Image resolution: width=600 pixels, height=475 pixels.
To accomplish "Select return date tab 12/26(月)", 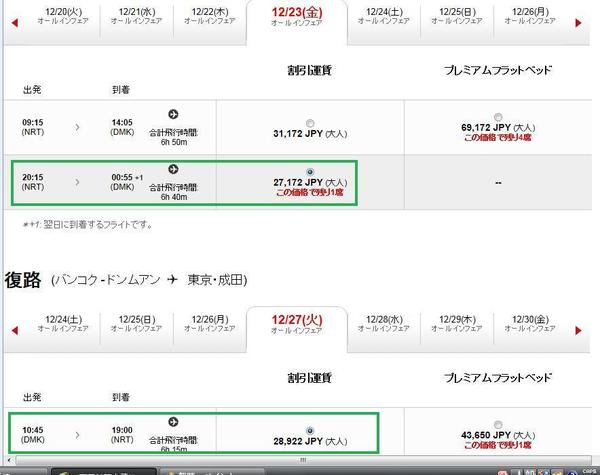I will (x=210, y=323).
